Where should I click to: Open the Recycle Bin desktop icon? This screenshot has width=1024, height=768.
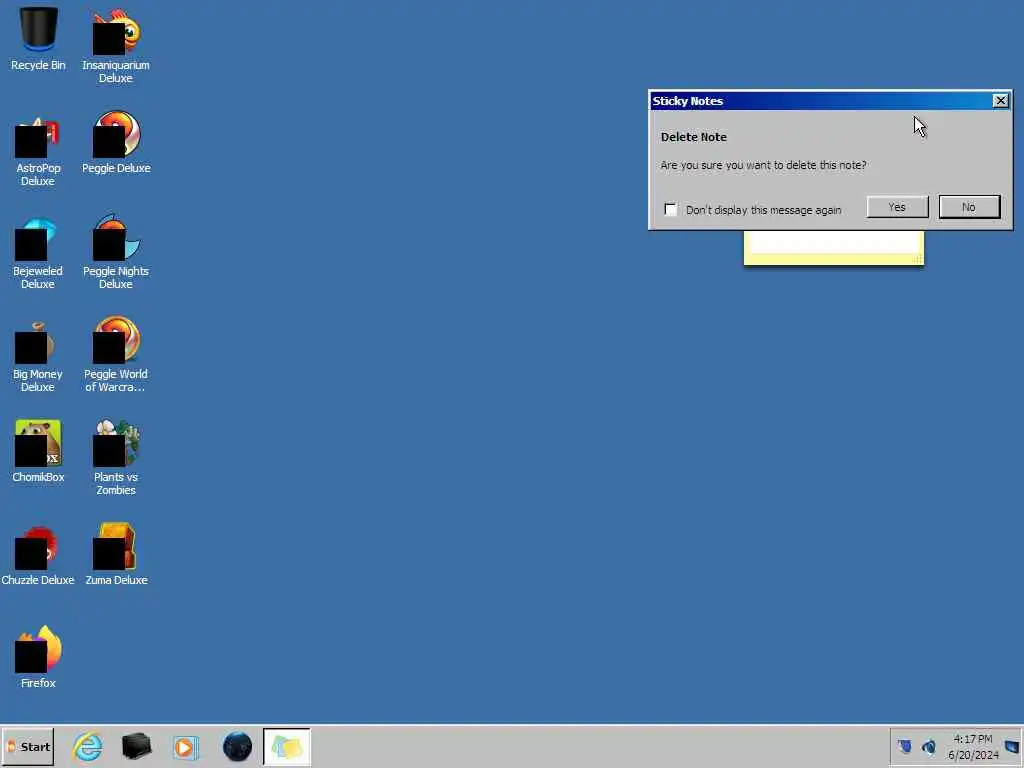pos(38,38)
